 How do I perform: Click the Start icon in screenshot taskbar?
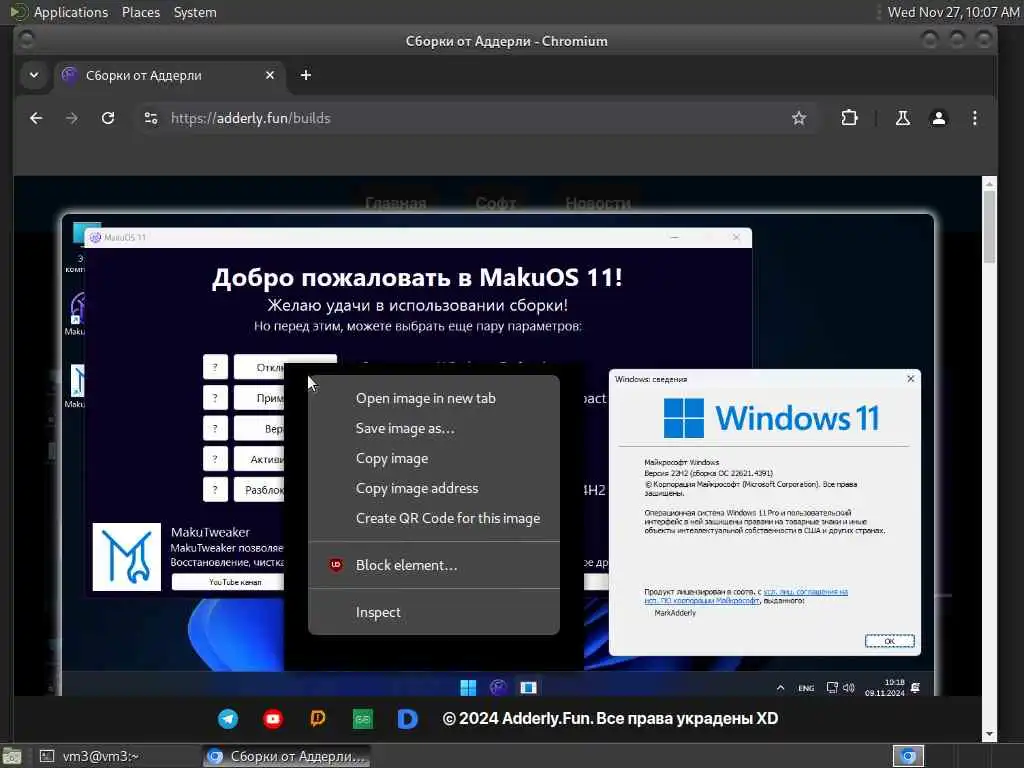(468, 688)
